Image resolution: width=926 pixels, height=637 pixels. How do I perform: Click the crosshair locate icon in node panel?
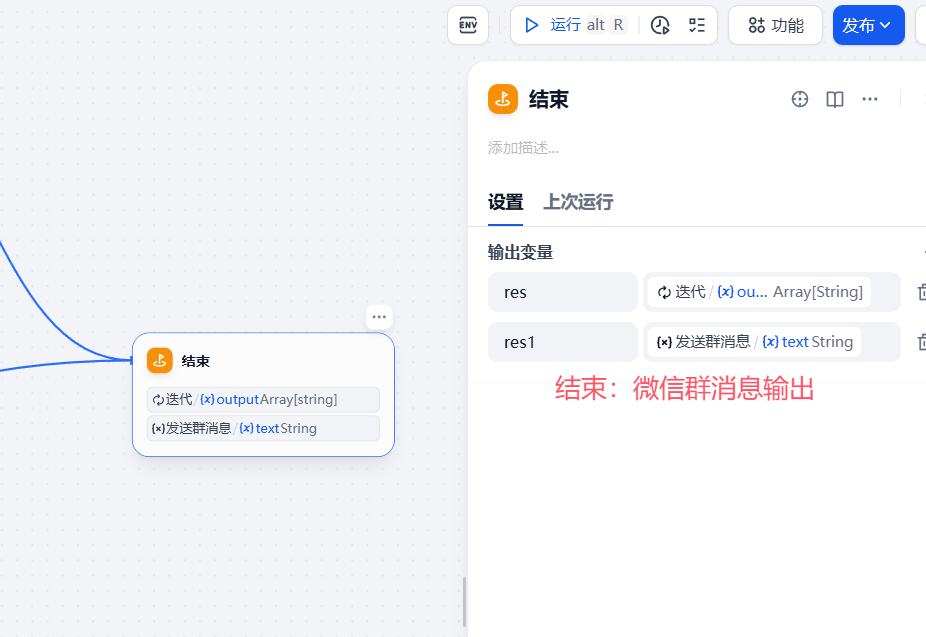pyautogui.click(x=799, y=99)
